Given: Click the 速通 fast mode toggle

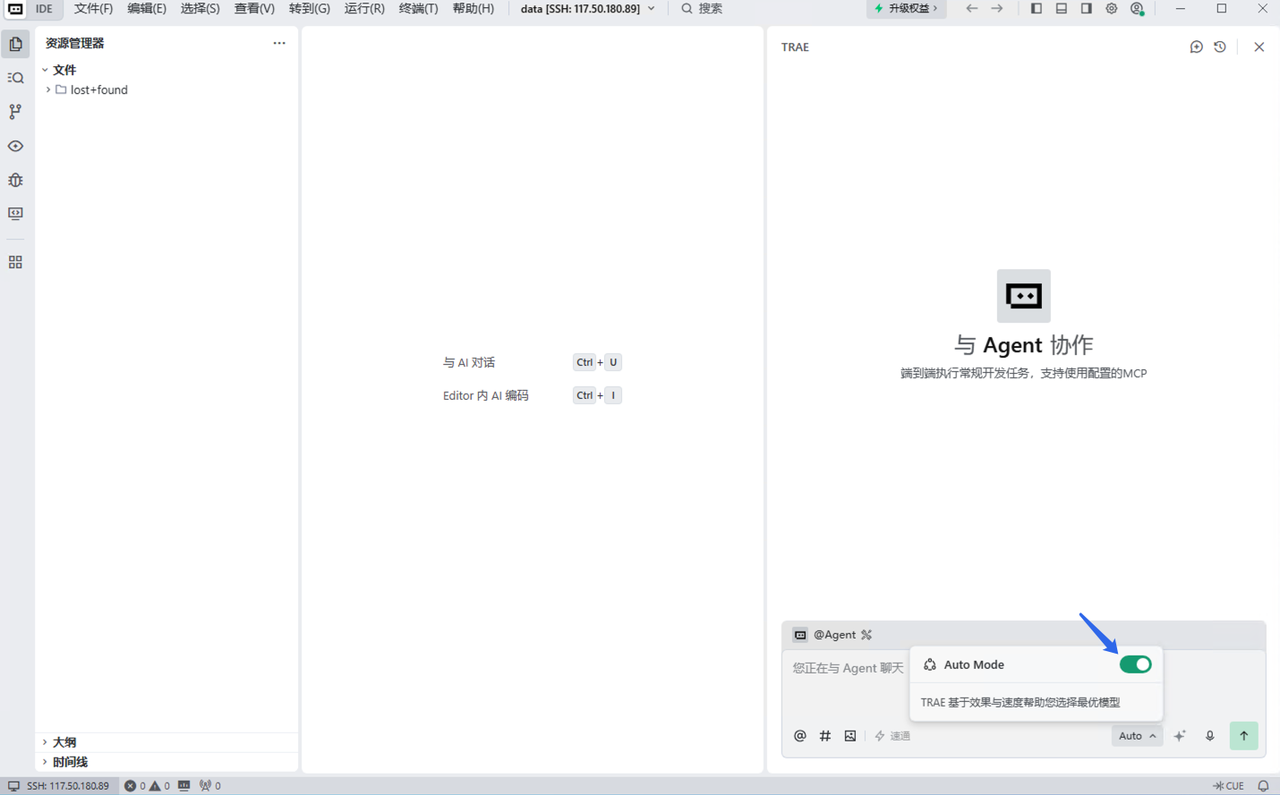Looking at the screenshot, I should pyautogui.click(x=893, y=736).
